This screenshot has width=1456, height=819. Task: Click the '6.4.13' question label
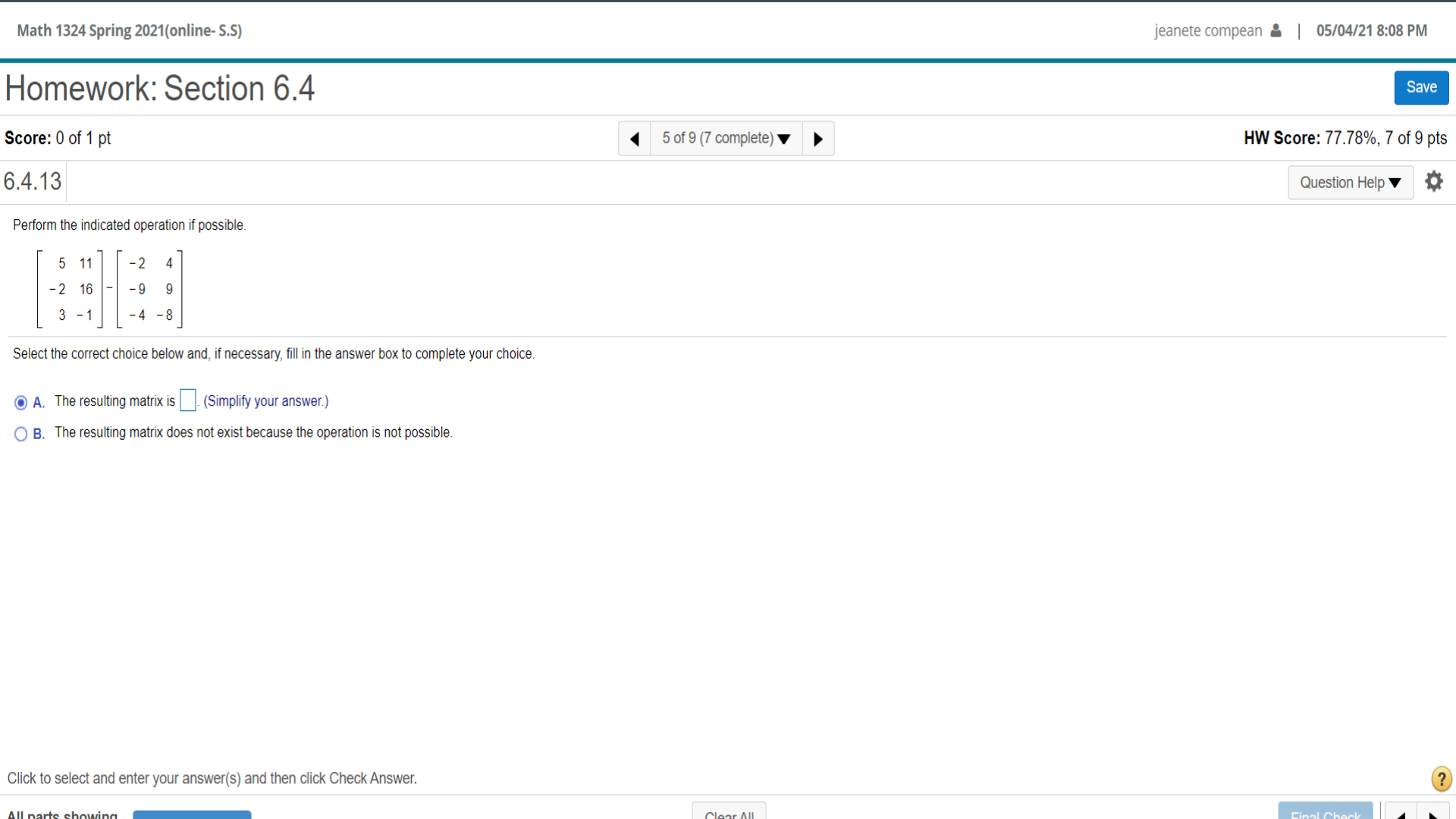point(32,181)
